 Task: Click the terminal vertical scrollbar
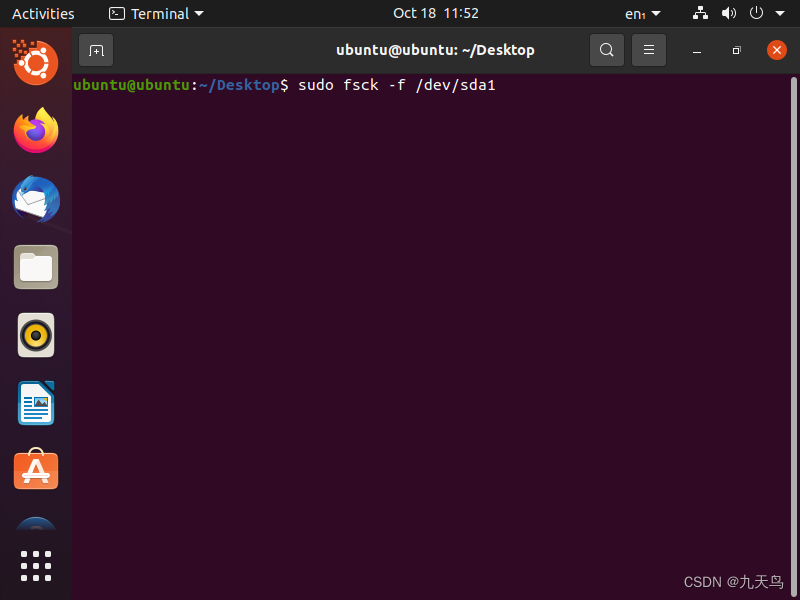click(x=793, y=337)
